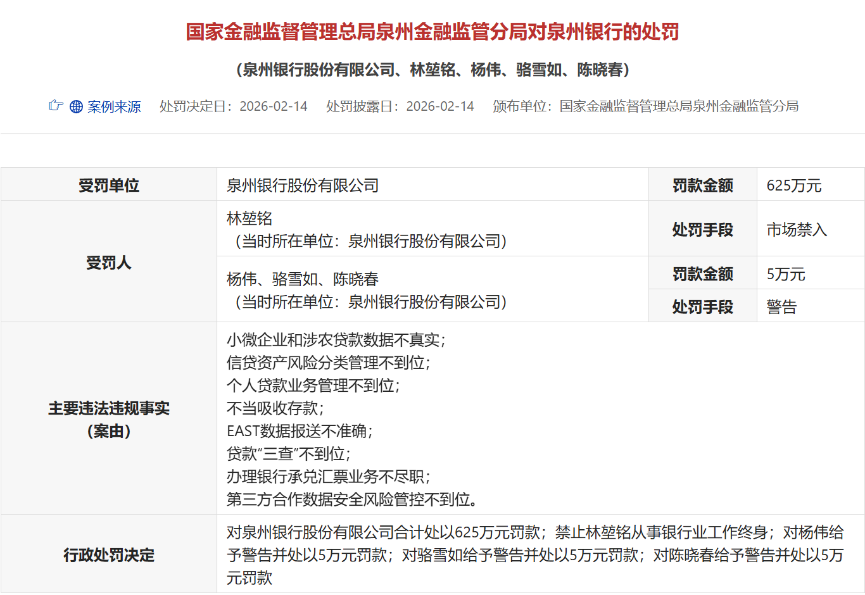The width and height of the screenshot is (865, 595).
Task: Click the 行政处罚决定 header cell
Action: pyautogui.click(x=109, y=555)
